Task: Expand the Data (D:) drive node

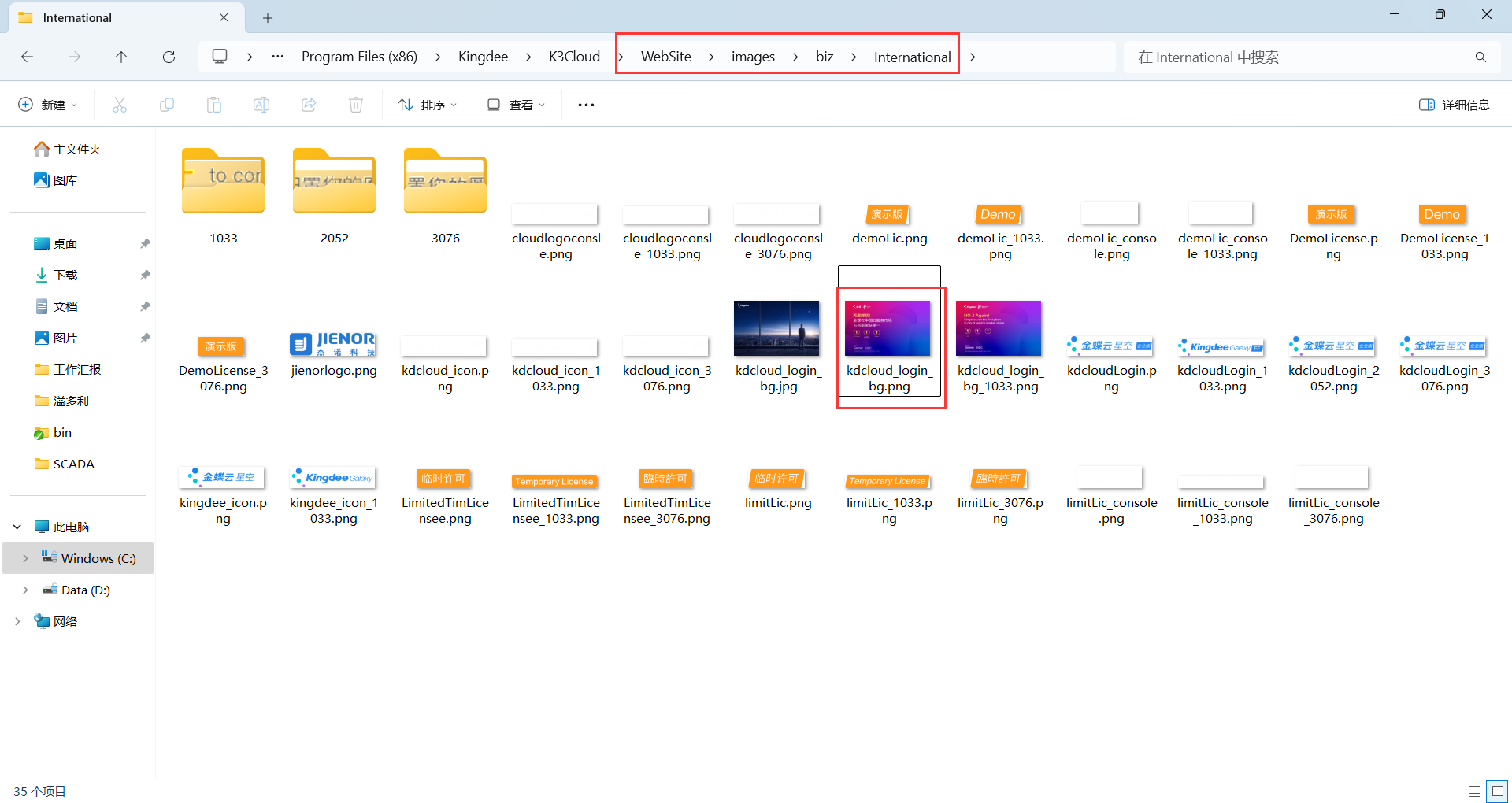Action: (25, 590)
